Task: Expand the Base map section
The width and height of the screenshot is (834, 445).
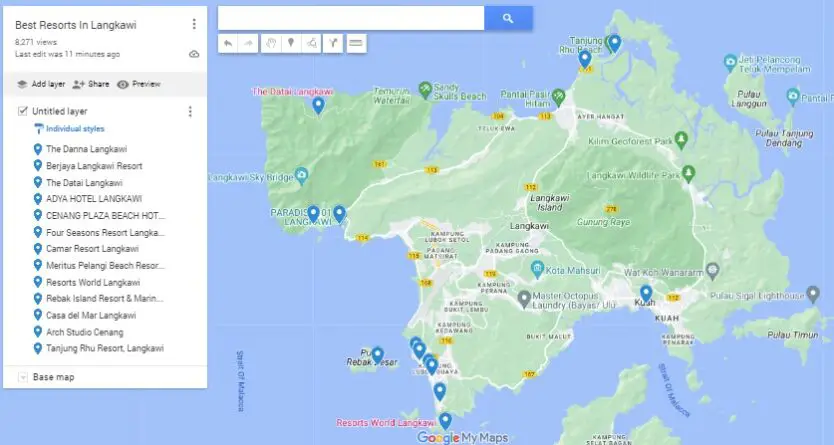Action: click(23, 377)
